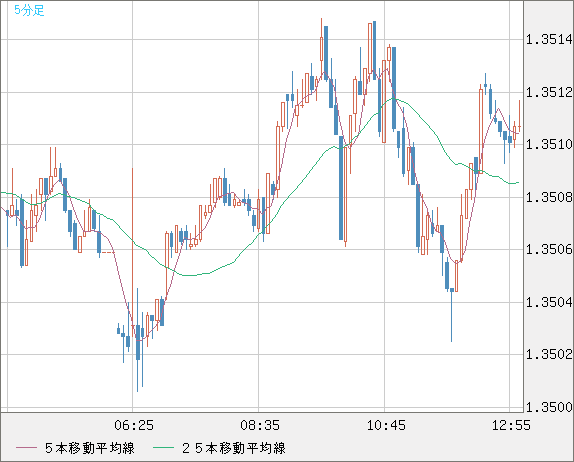The image size is (574, 462).
Task: Click the 06:25 time axis label
Action: point(134,425)
